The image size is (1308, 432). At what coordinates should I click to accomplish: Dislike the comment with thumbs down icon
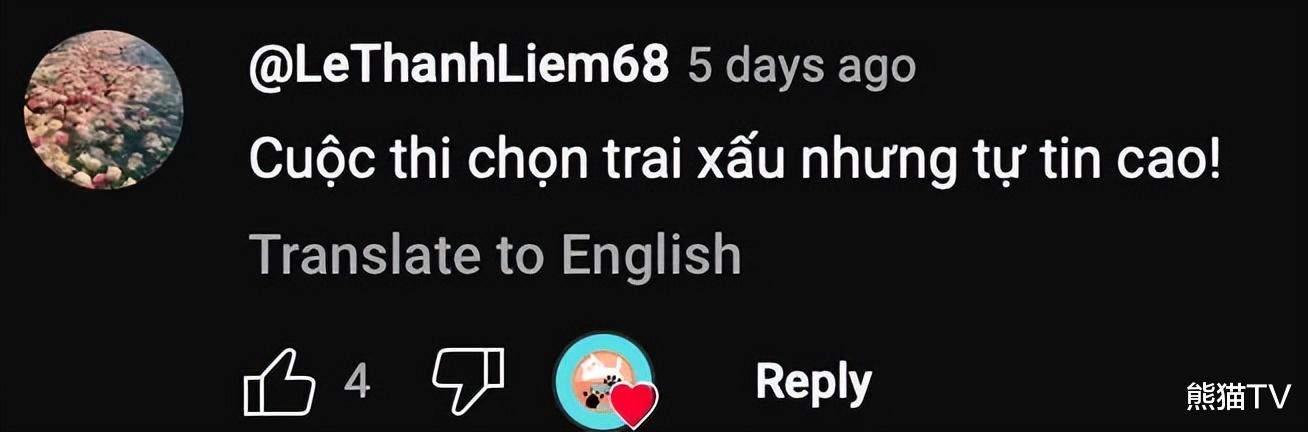[468, 381]
